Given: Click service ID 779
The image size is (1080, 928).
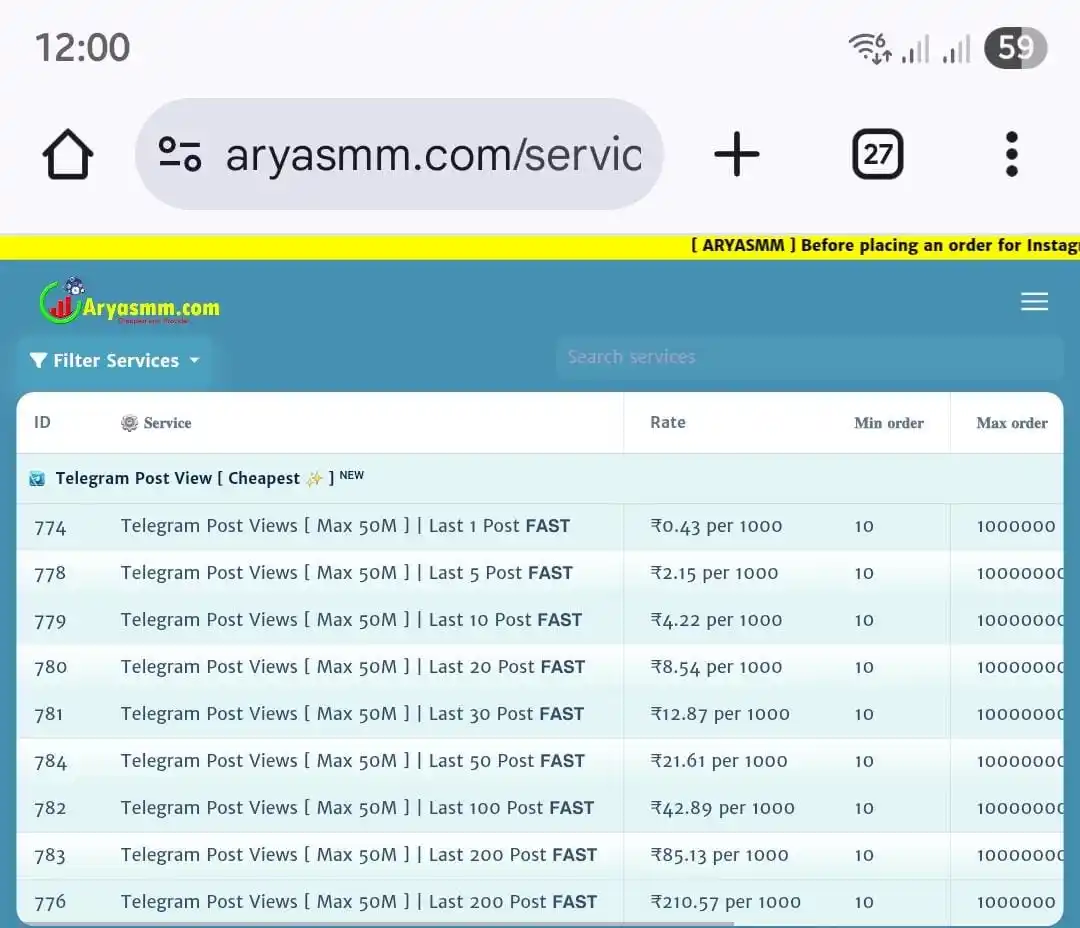Looking at the screenshot, I should coord(50,621).
